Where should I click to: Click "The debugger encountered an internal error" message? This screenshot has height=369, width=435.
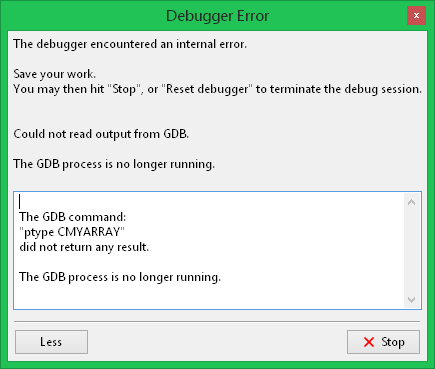[x=130, y=44]
